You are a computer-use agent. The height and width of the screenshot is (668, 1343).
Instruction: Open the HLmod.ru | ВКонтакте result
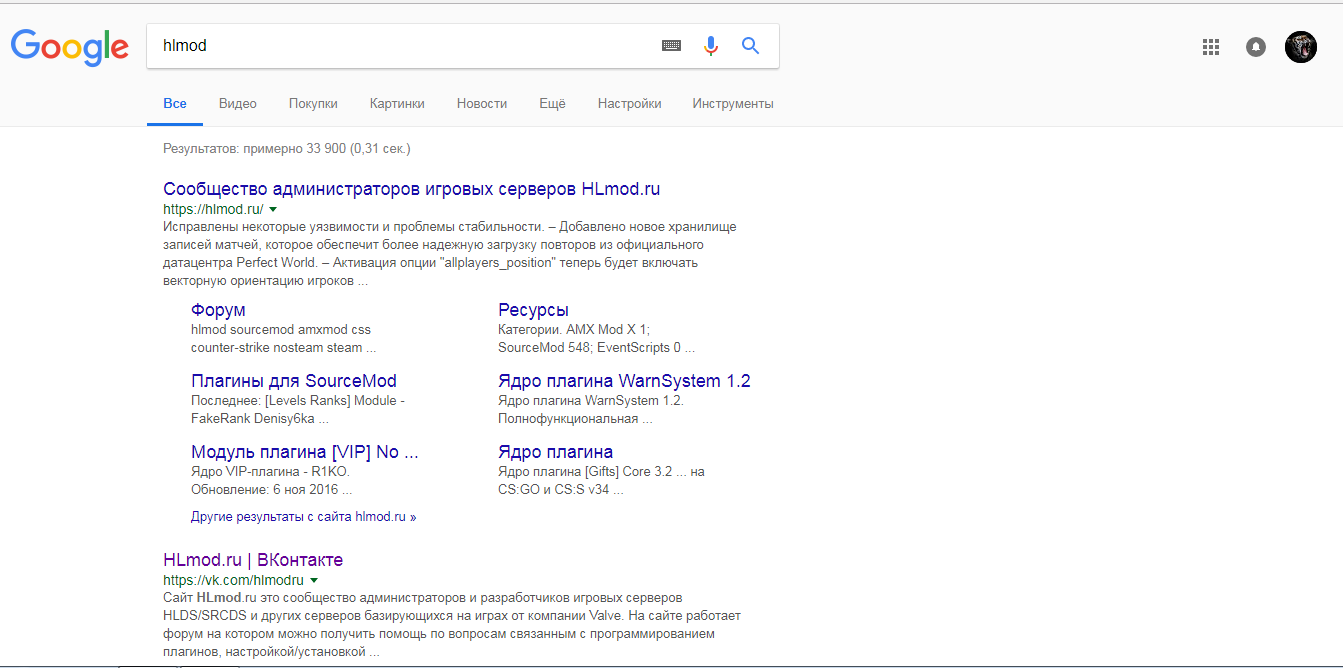pyautogui.click(x=253, y=560)
